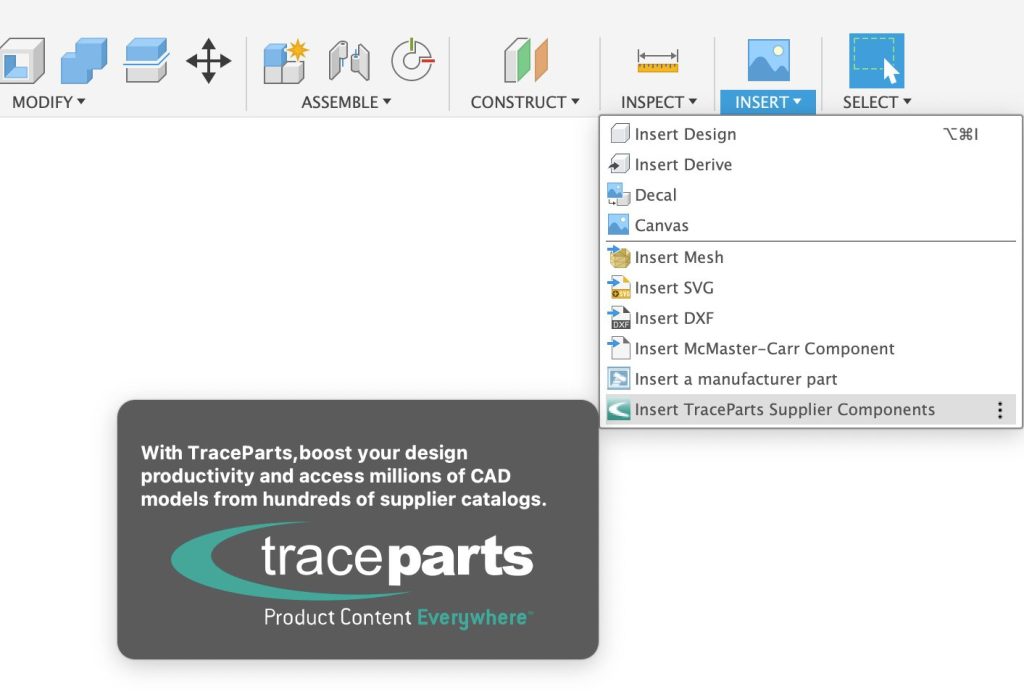The height and width of the screenshot is (697, 1024).
Task: Select Insert TraceParts Supplier Components
Action: point(811,410)
